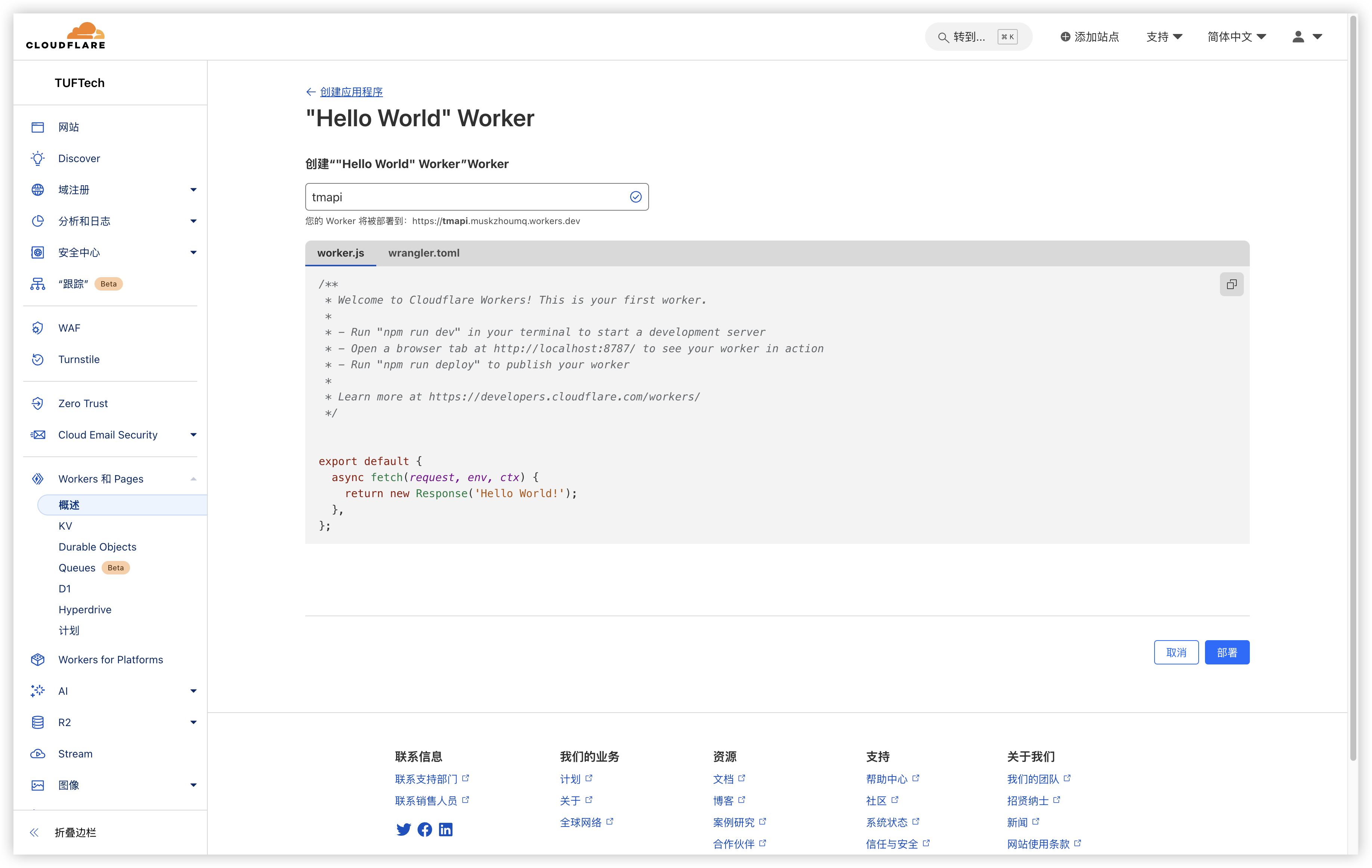Click the Zero Trust sidebar icon

pyautogui.click(x=38, y=403)
